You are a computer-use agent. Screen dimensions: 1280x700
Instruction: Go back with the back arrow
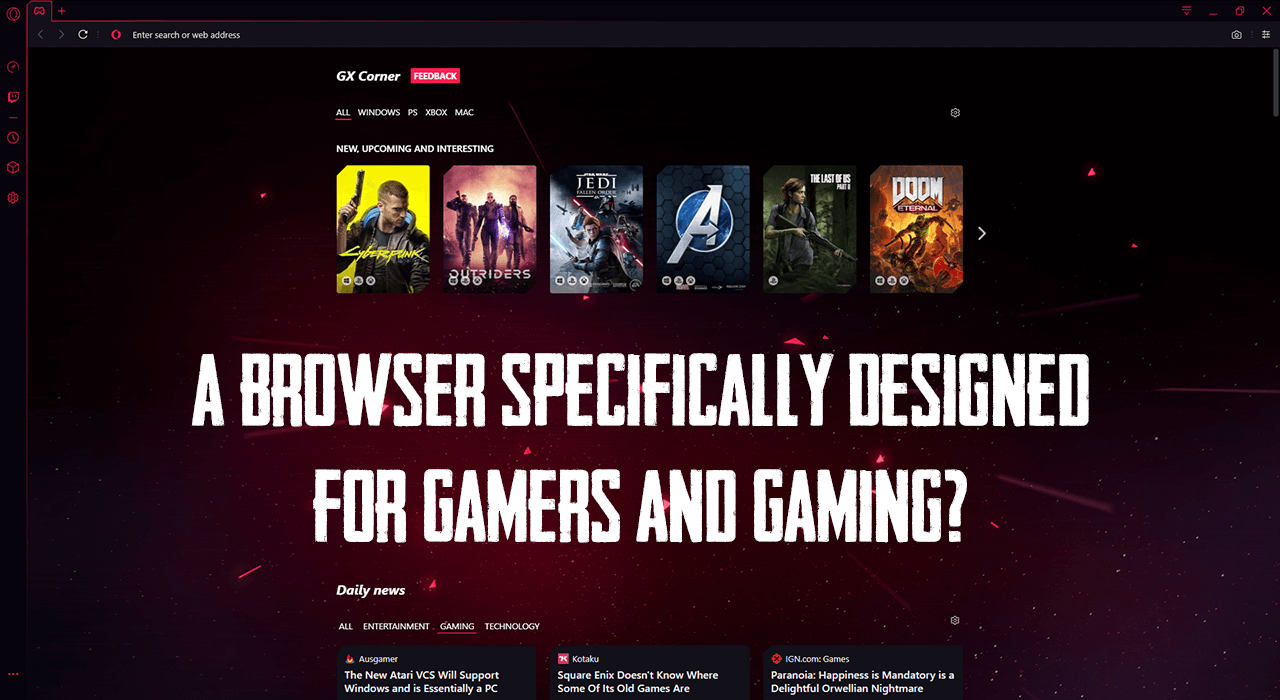click(x=40, y=34)
